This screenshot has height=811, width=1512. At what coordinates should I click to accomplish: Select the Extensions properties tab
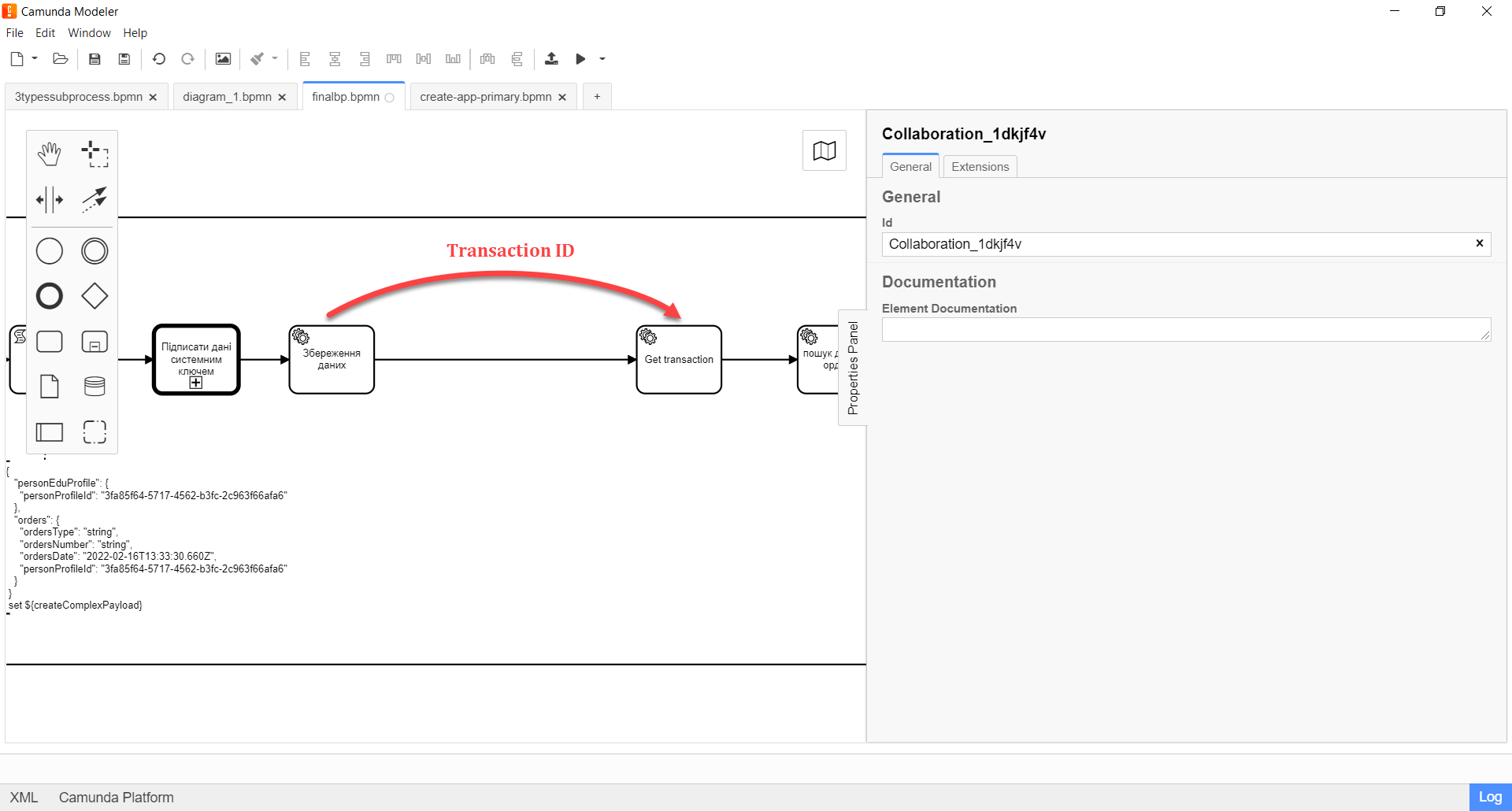980,167
